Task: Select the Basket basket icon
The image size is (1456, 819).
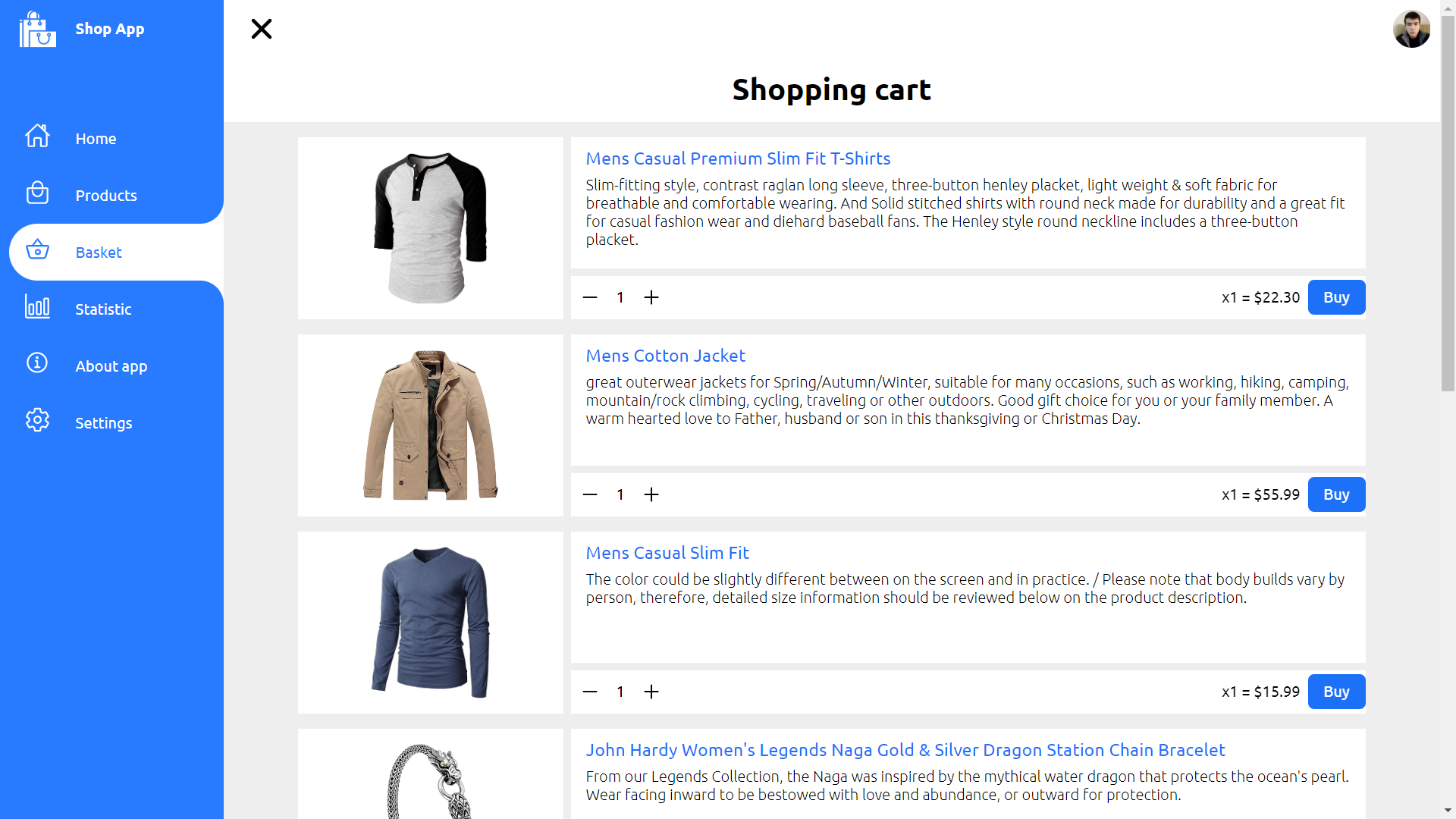Action: tap(37, 250)
